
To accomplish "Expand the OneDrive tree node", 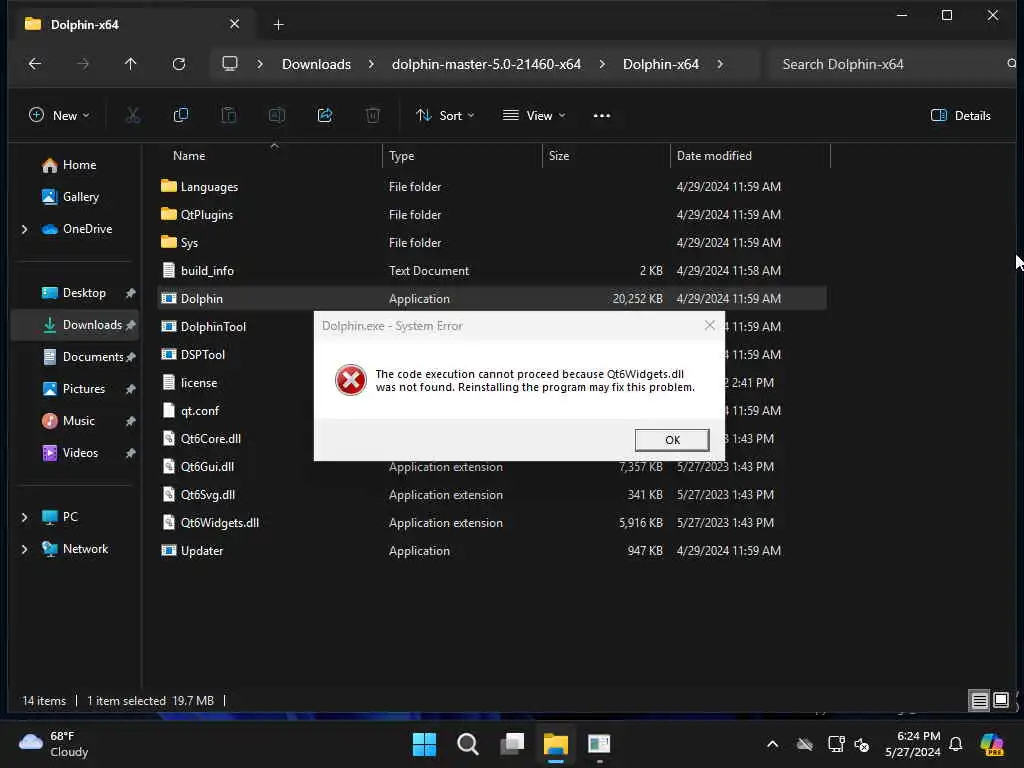I will coord(24,229).
